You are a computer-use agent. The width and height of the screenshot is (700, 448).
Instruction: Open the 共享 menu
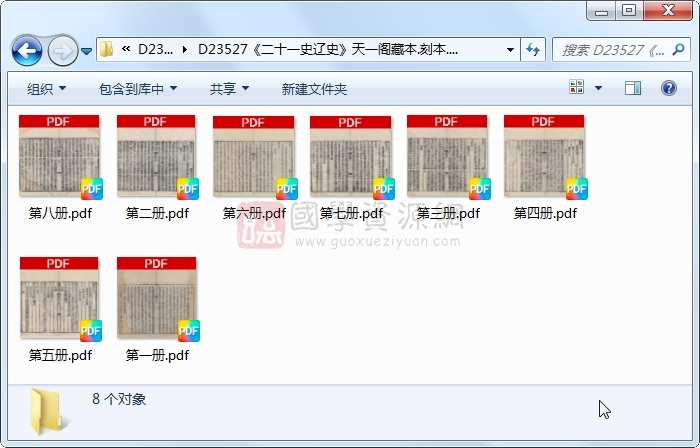229,89
